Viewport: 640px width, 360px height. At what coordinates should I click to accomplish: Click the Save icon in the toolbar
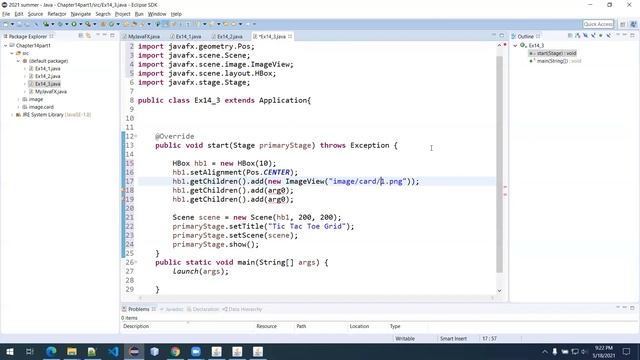click(x=19, y=24)
